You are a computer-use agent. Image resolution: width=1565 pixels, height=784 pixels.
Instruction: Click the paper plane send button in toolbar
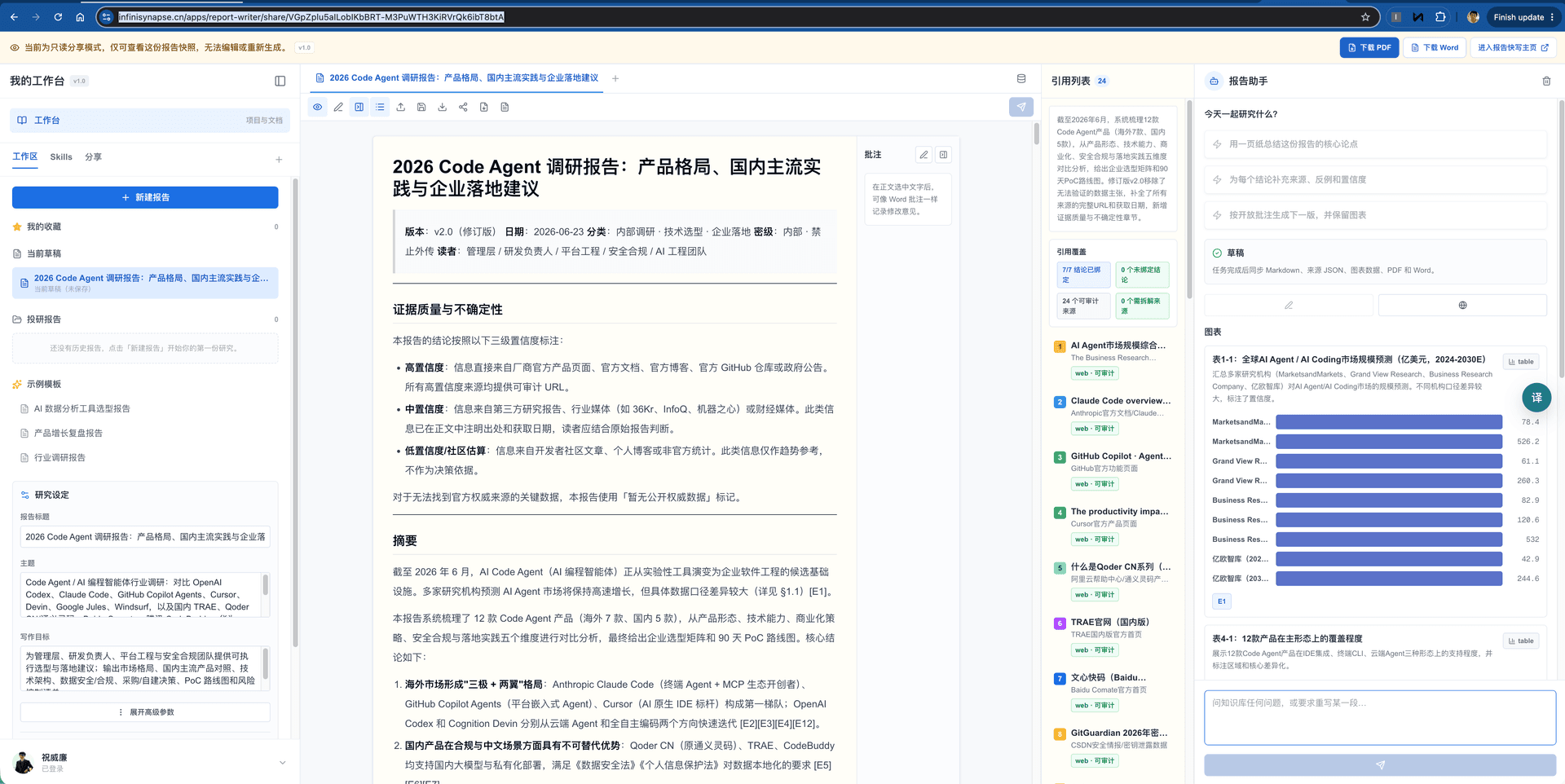click(1021, 107)
